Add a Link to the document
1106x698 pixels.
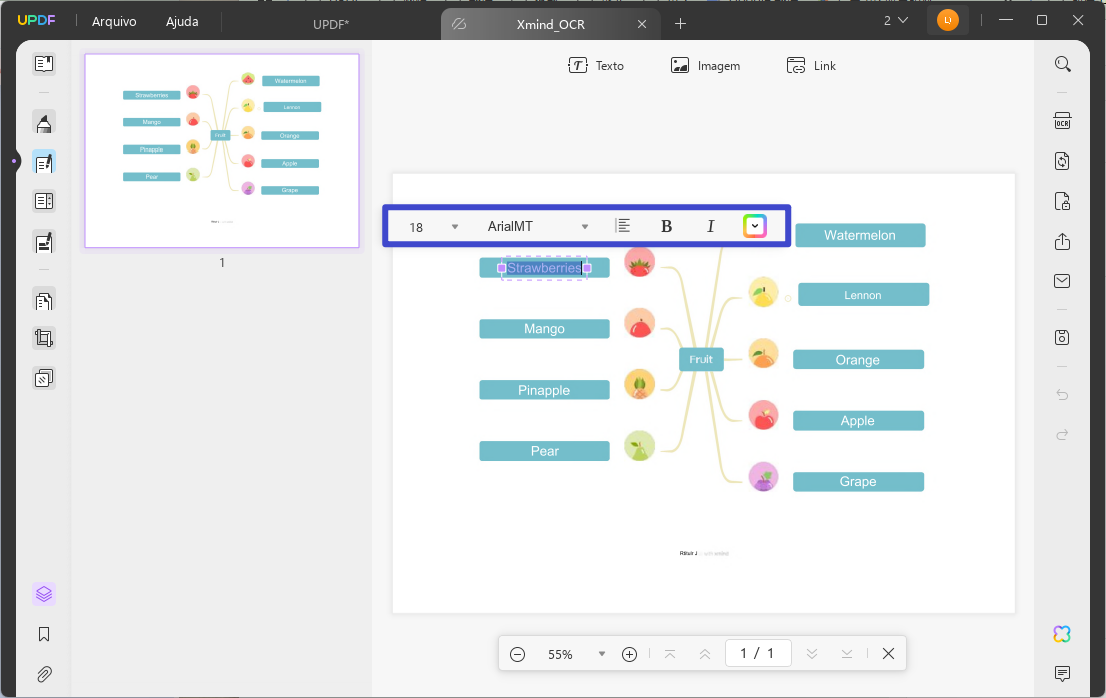(x=811, y=65)
